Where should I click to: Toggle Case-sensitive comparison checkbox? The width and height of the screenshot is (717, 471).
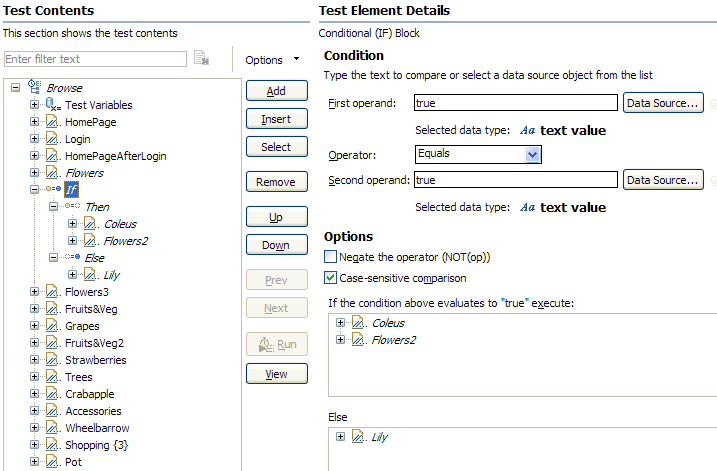[x=332, y=277]
